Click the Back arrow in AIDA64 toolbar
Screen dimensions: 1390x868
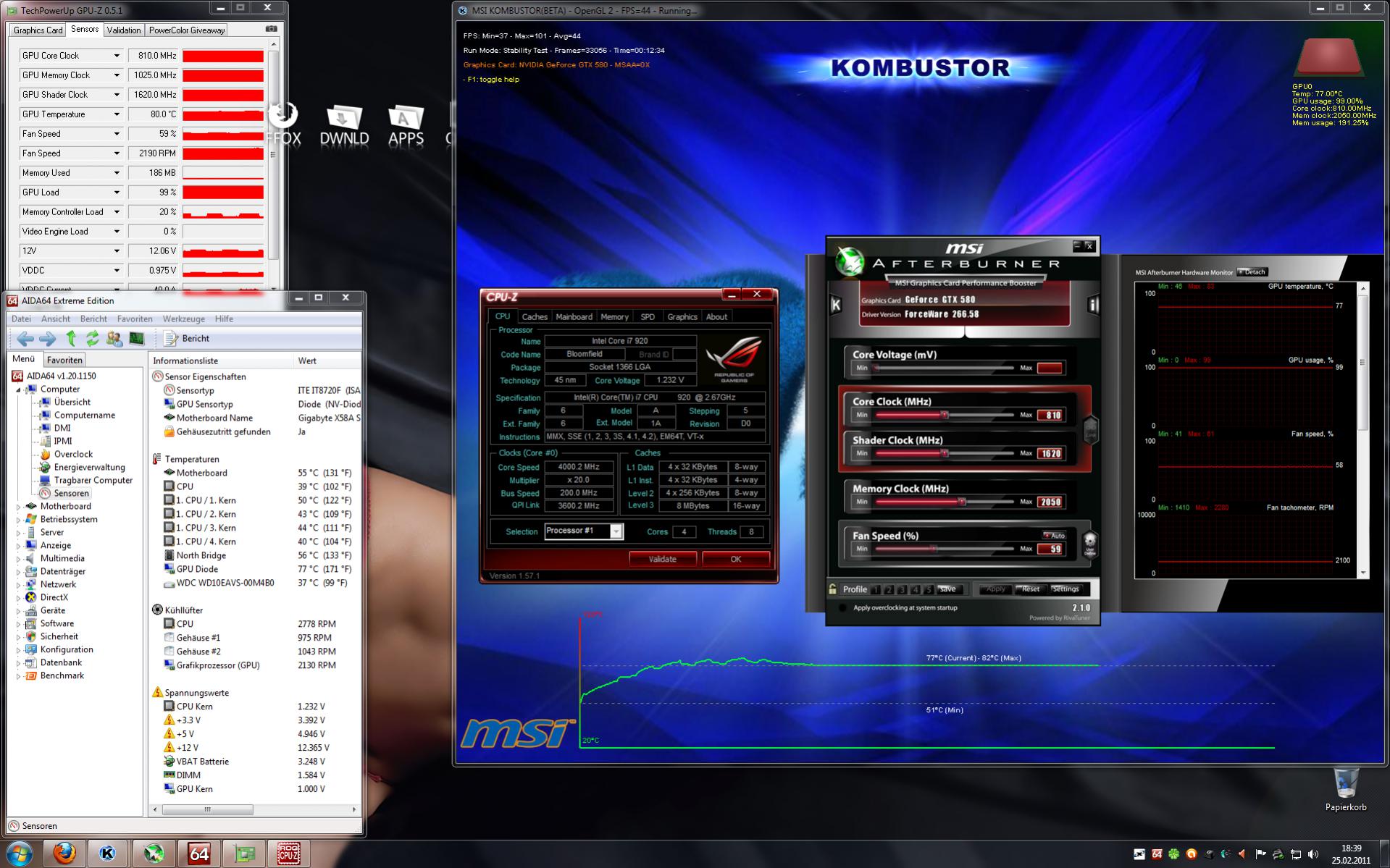tap(25, 338)
